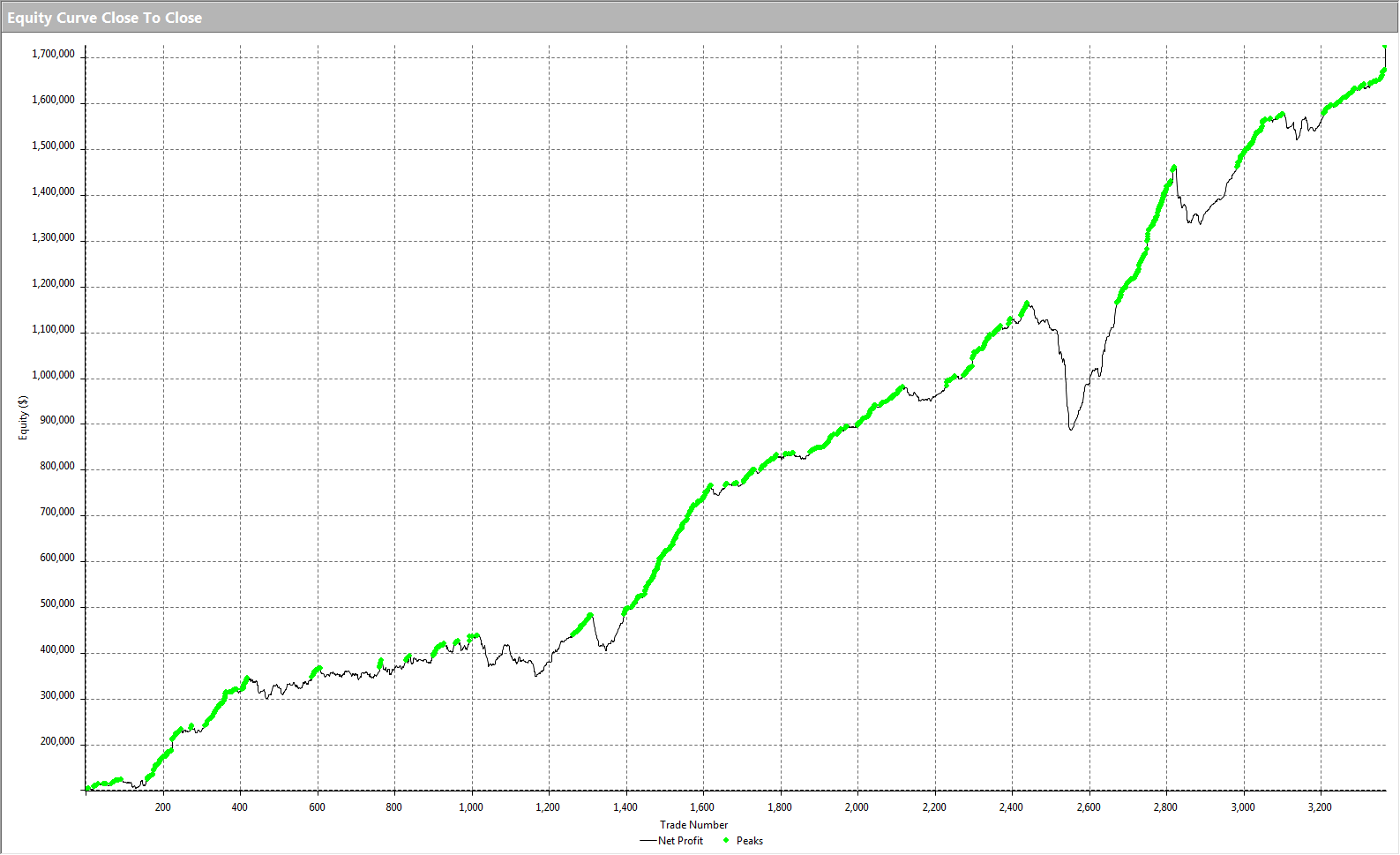
Task: Select the 400 trade number axis label
Action: (x=240, y=807)
